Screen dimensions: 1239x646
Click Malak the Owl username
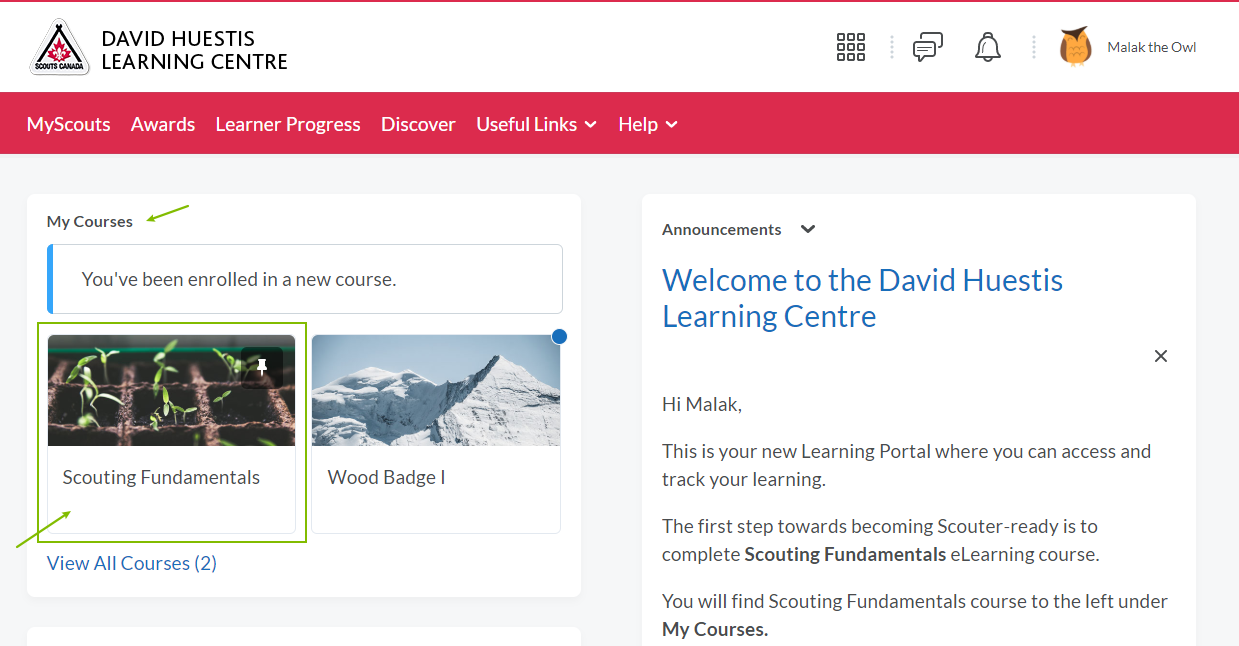point(1151,47)
